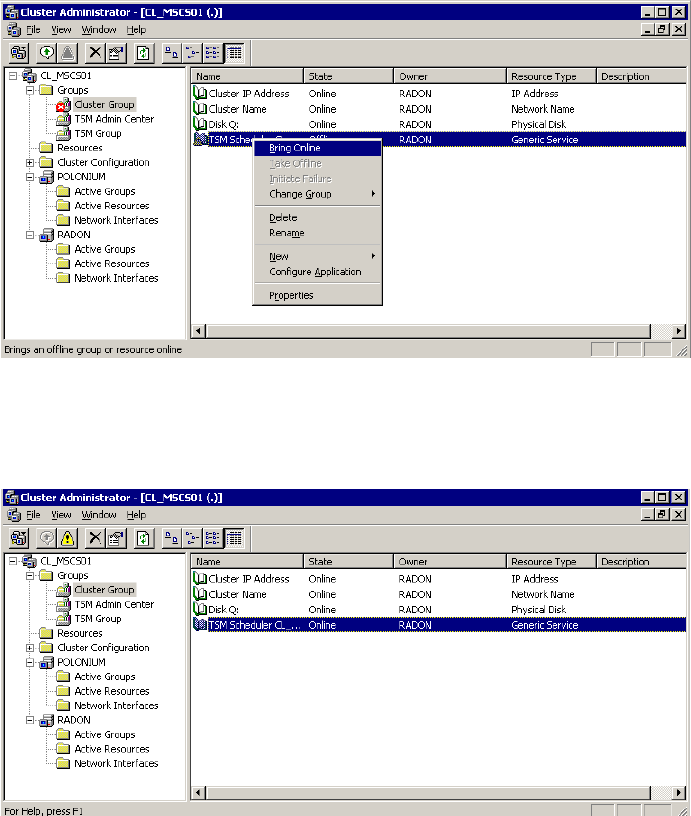Click Delete X toolbar icon in upper window
691x816 pixels.
click(x=95, y=53)
